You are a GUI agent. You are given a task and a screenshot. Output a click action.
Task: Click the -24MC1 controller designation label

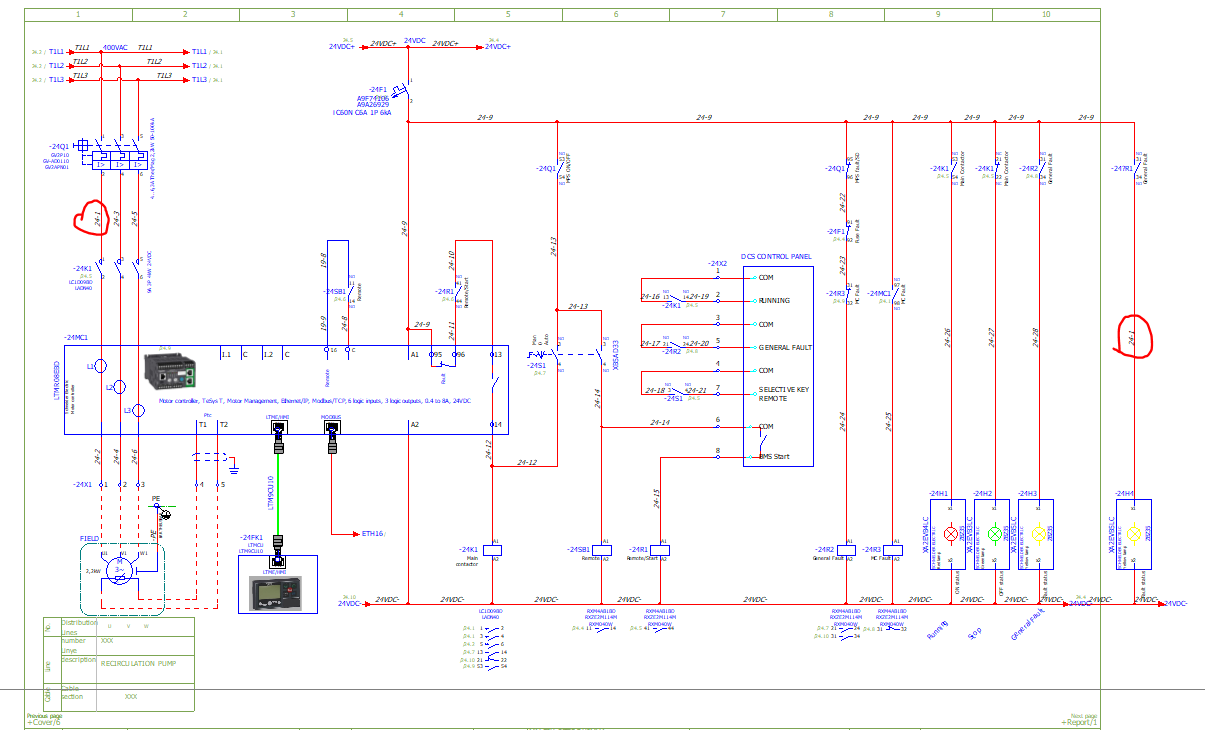(x=76, y=338)
